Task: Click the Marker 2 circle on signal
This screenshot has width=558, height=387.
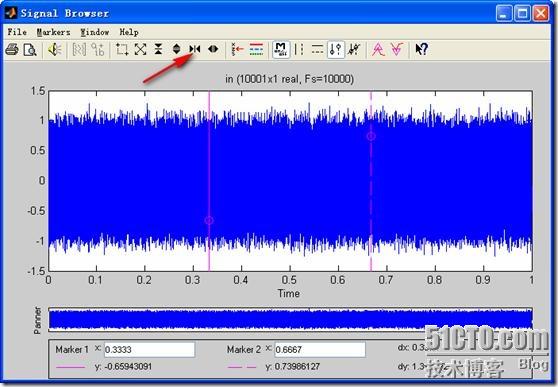Action: (x=371, y=136)
